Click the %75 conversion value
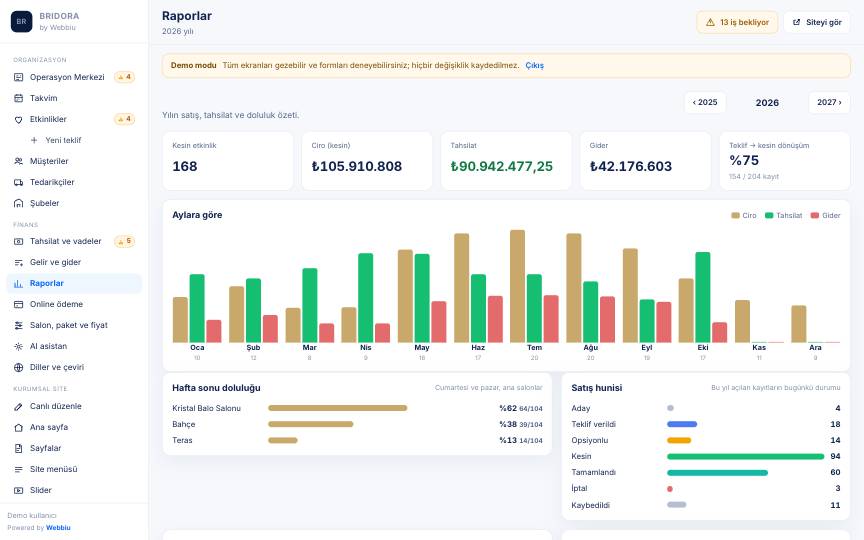864x540 pixels. 744,160
